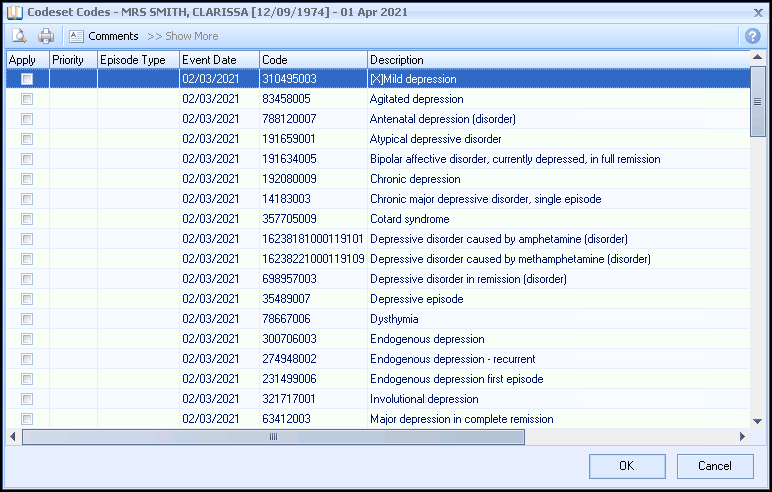Image resolution: width=772 pixels, height=492 pixels.
Task: Open print preview from the toolbar
Action: (20, 36)
